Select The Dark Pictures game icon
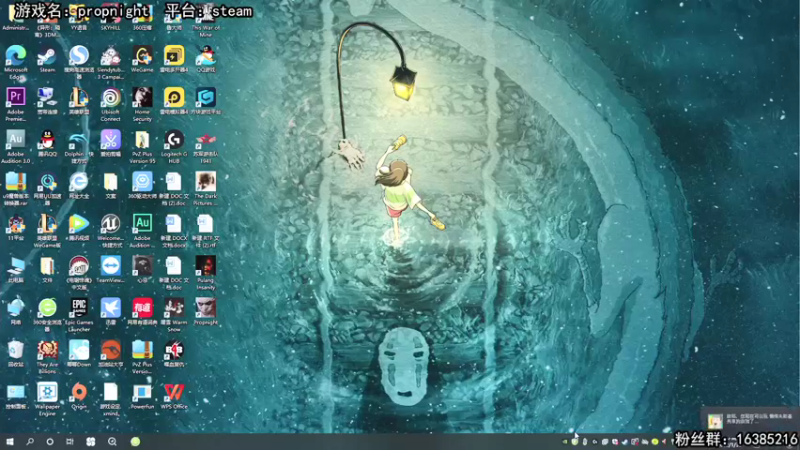The width and height of the screenshot is (800, 450). click(206, 189)
